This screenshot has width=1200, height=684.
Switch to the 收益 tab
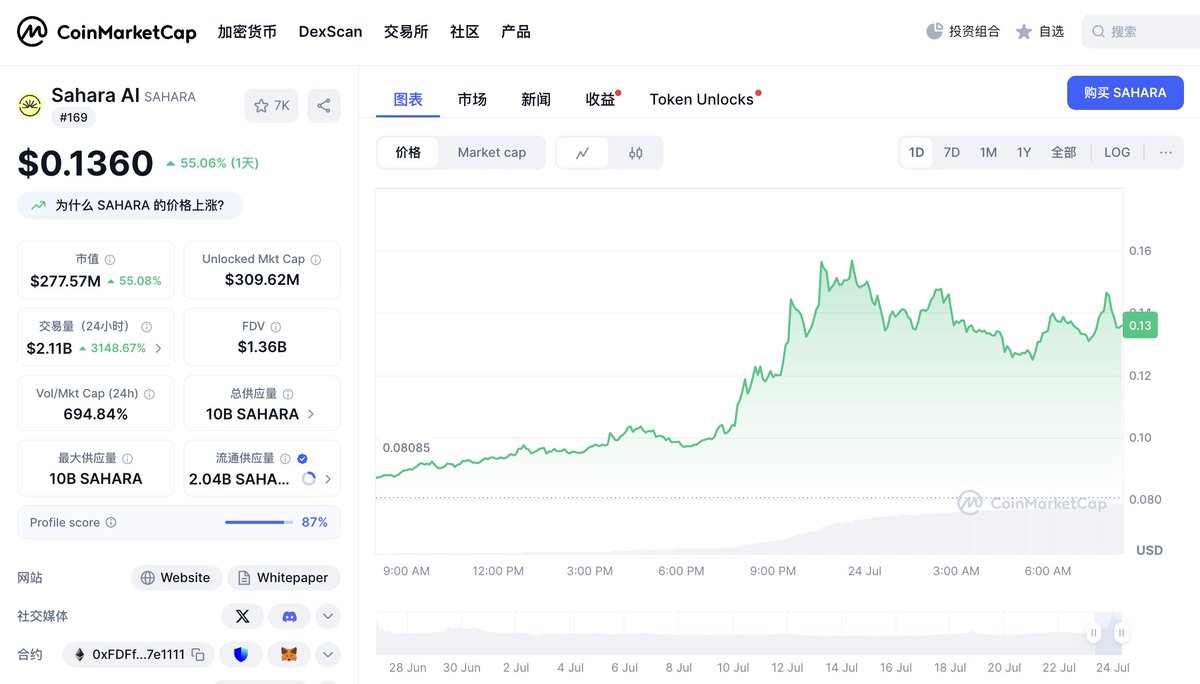[x=600, y=99]
